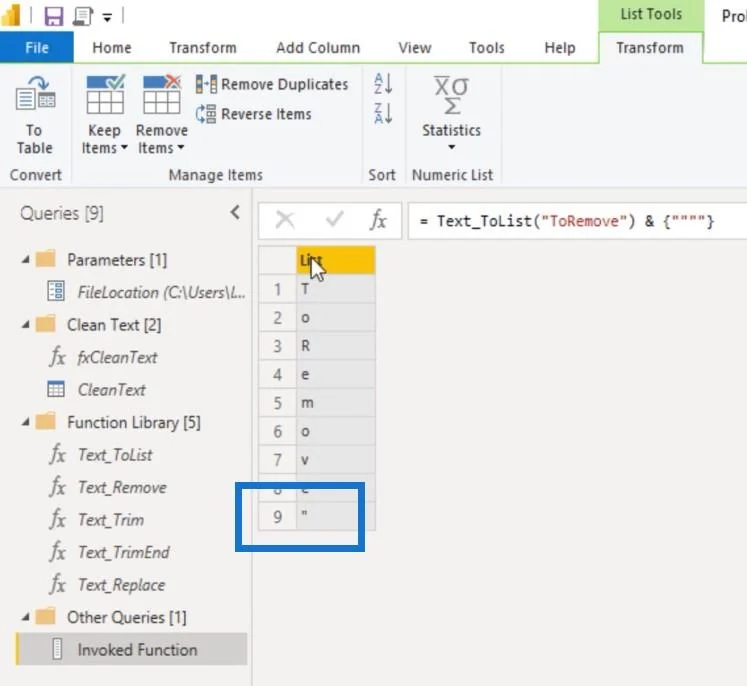Open the Tools tab
Viewport: 747px width, 686px height.
486,48
